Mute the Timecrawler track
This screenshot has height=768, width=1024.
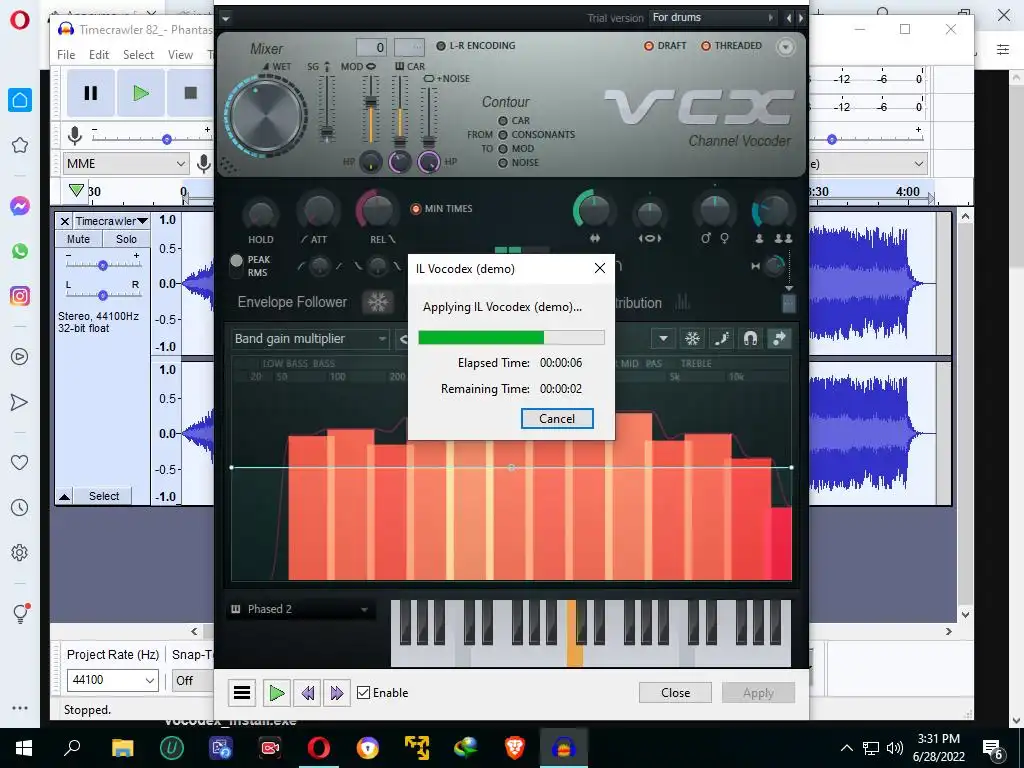coord(78,239)
